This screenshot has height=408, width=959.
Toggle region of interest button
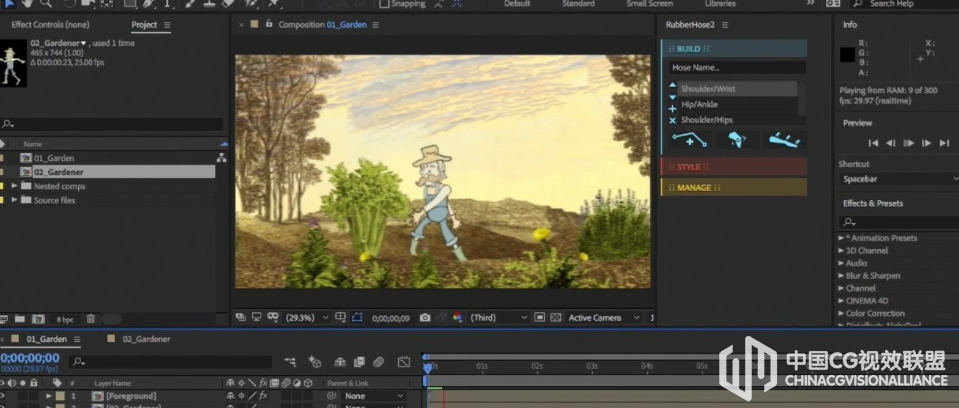pos(539,317)
